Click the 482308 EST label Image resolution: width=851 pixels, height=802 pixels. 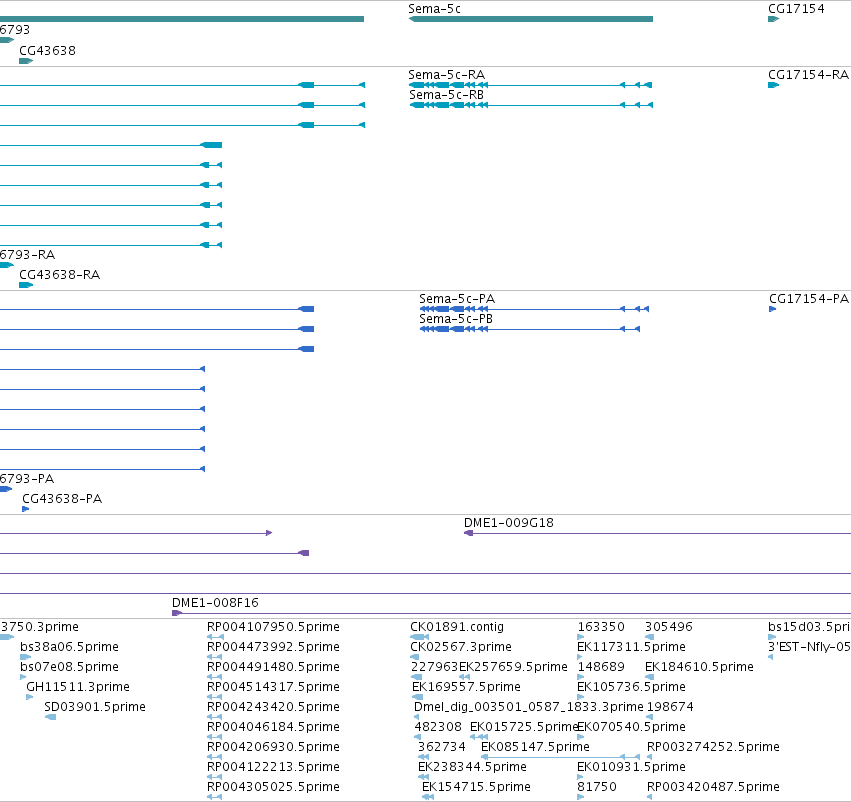click(437, 727)
